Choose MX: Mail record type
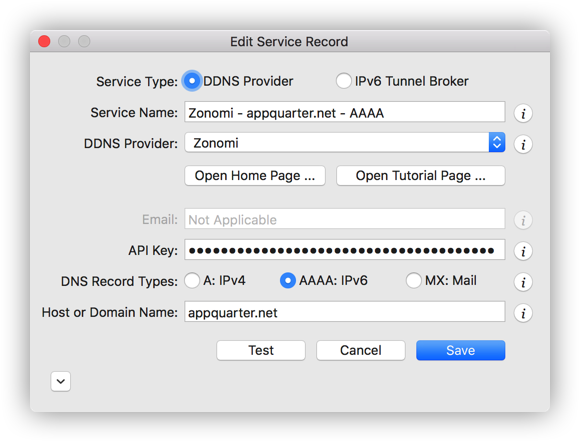The height and width of the screenshot is (442, 580). [413, 280]
